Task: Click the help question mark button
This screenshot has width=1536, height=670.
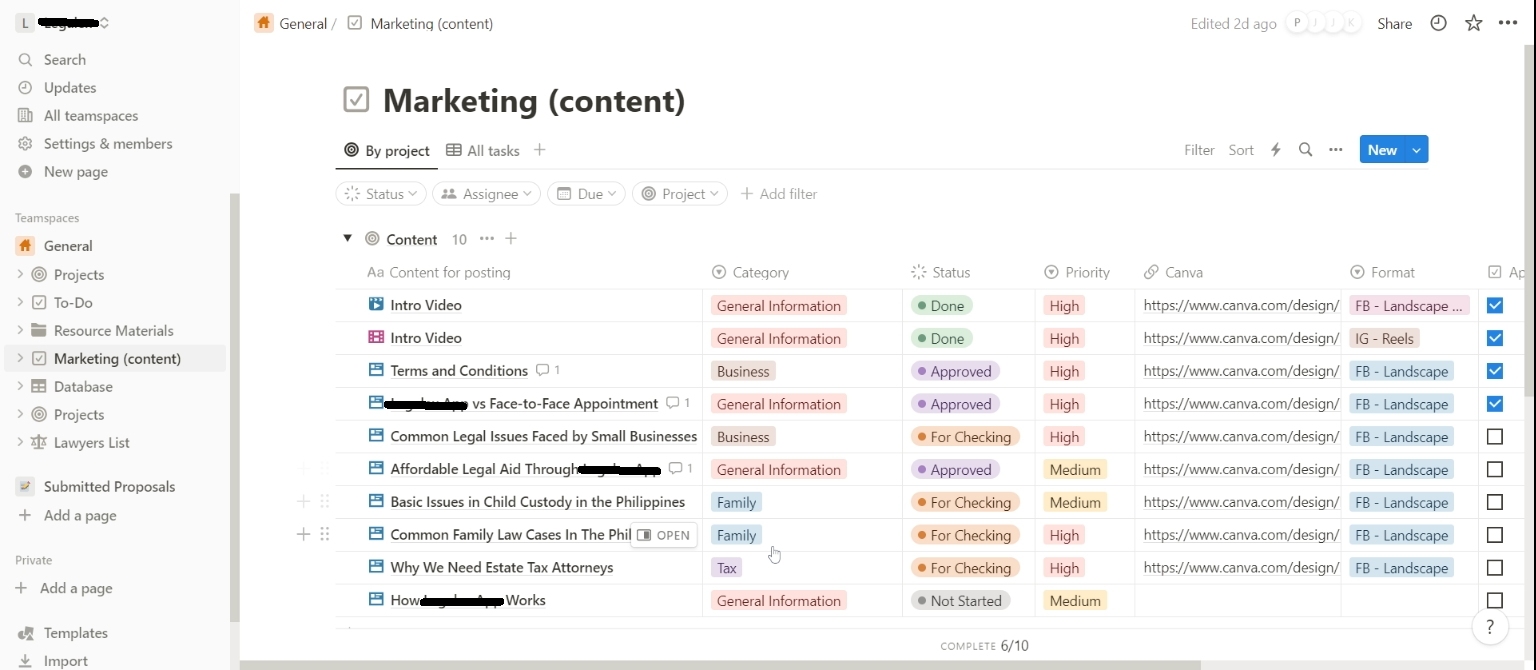Action: (1490, 627)
